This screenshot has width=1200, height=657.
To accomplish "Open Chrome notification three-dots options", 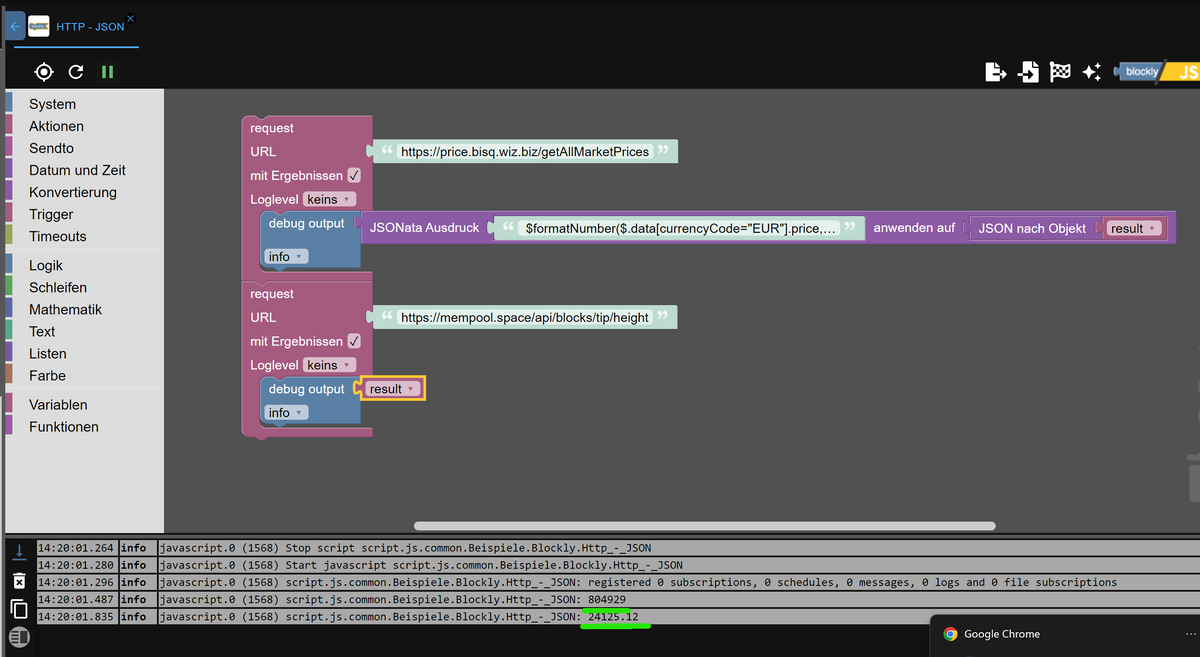I will [x=1190, y=634].
